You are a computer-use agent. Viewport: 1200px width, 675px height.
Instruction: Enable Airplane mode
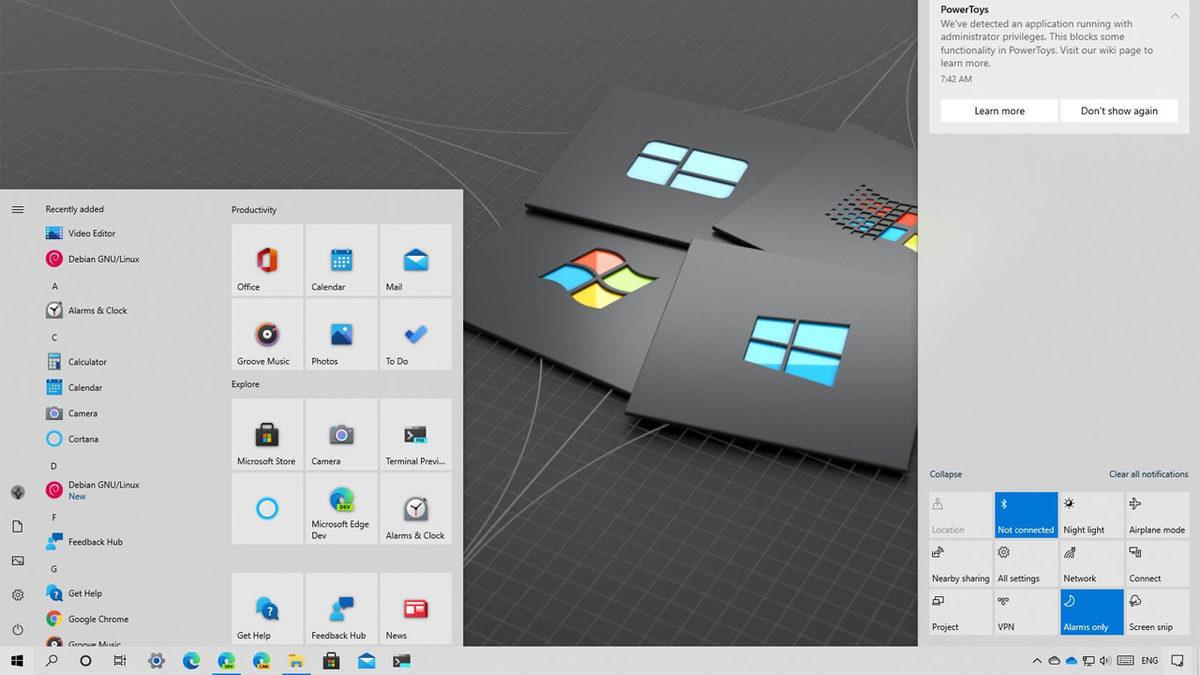pos(1156,514)
